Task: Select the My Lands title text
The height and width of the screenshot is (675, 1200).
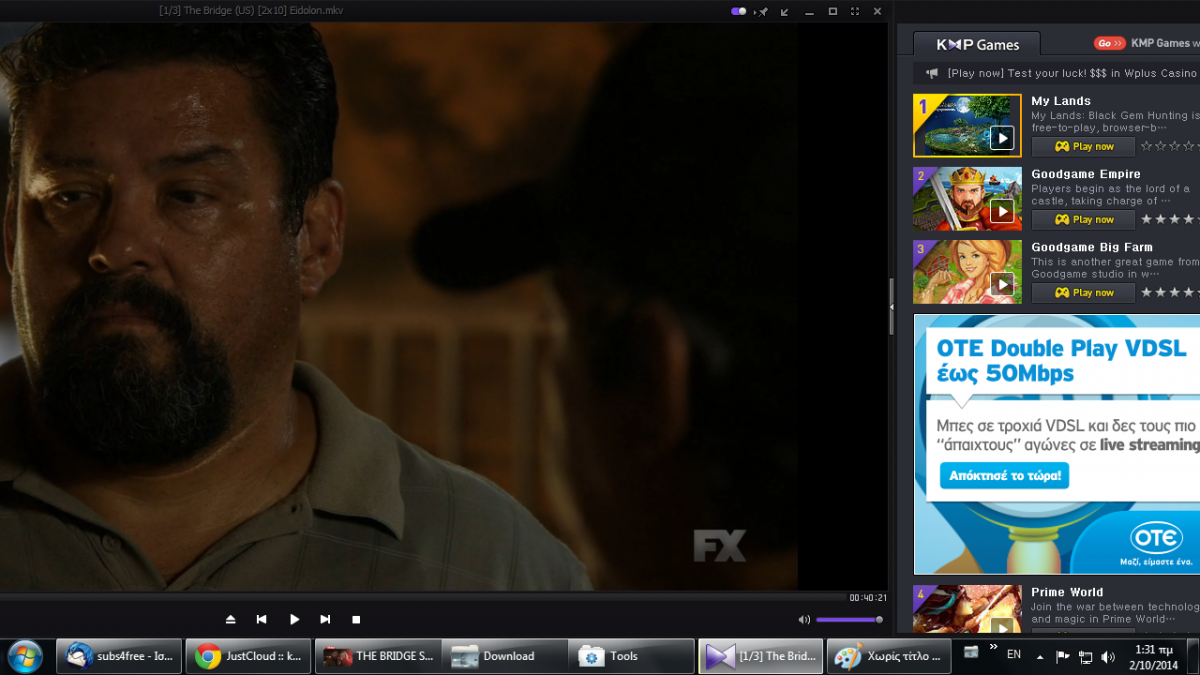Action: click(x=1061, y=101)
